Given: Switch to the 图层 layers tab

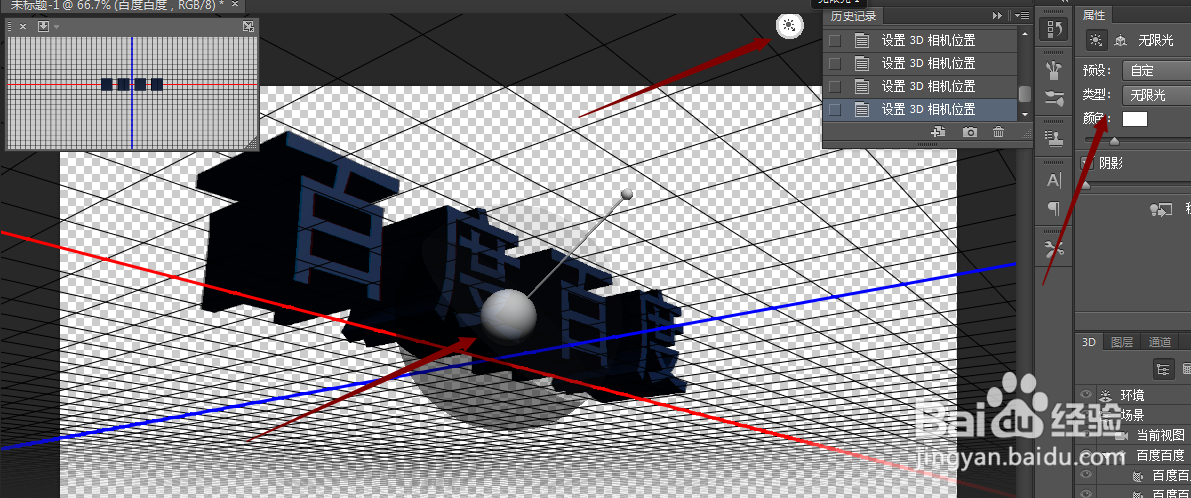Looking at the screenshot, I should [x=1121, y=342].
